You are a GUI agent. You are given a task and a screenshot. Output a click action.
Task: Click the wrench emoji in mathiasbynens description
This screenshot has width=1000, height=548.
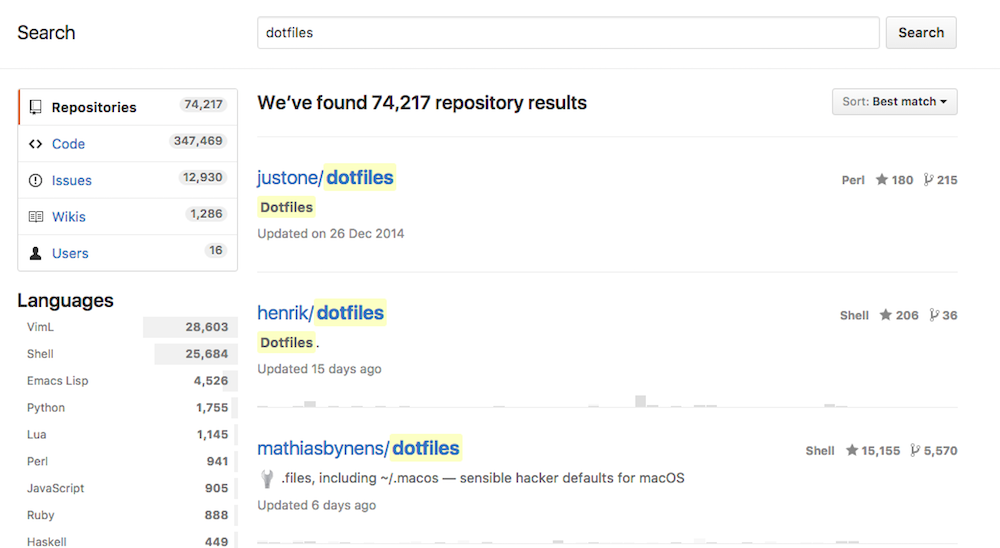pyautogui.click(x=267, y=478)
